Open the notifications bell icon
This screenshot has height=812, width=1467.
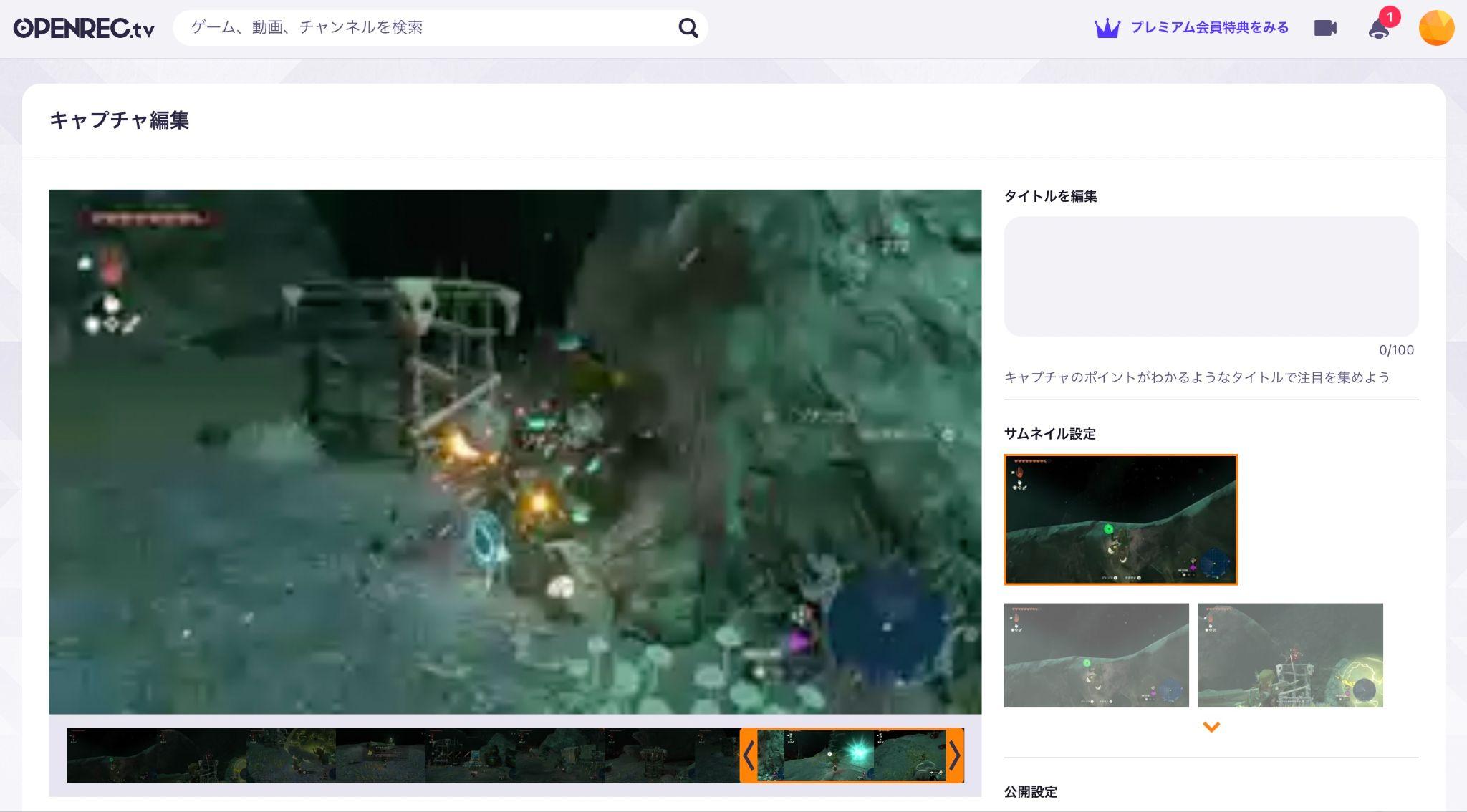coord(1379,29)
